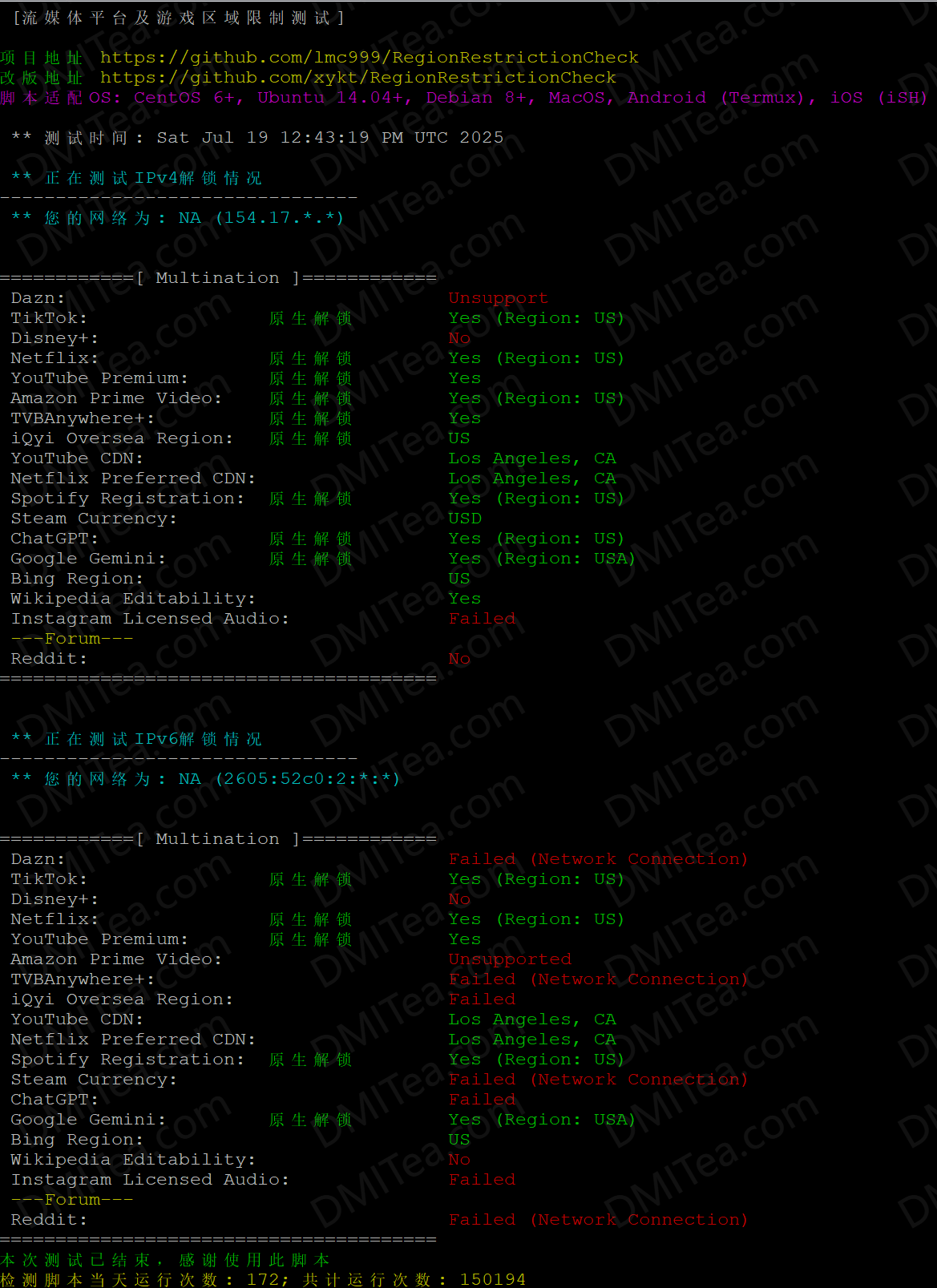Click the IPv6 Netflix Preferred CDN 'Los Angeles, CA'
Image resolution: width=937 pixels, height=1288 pixels.
point(532,1040)
